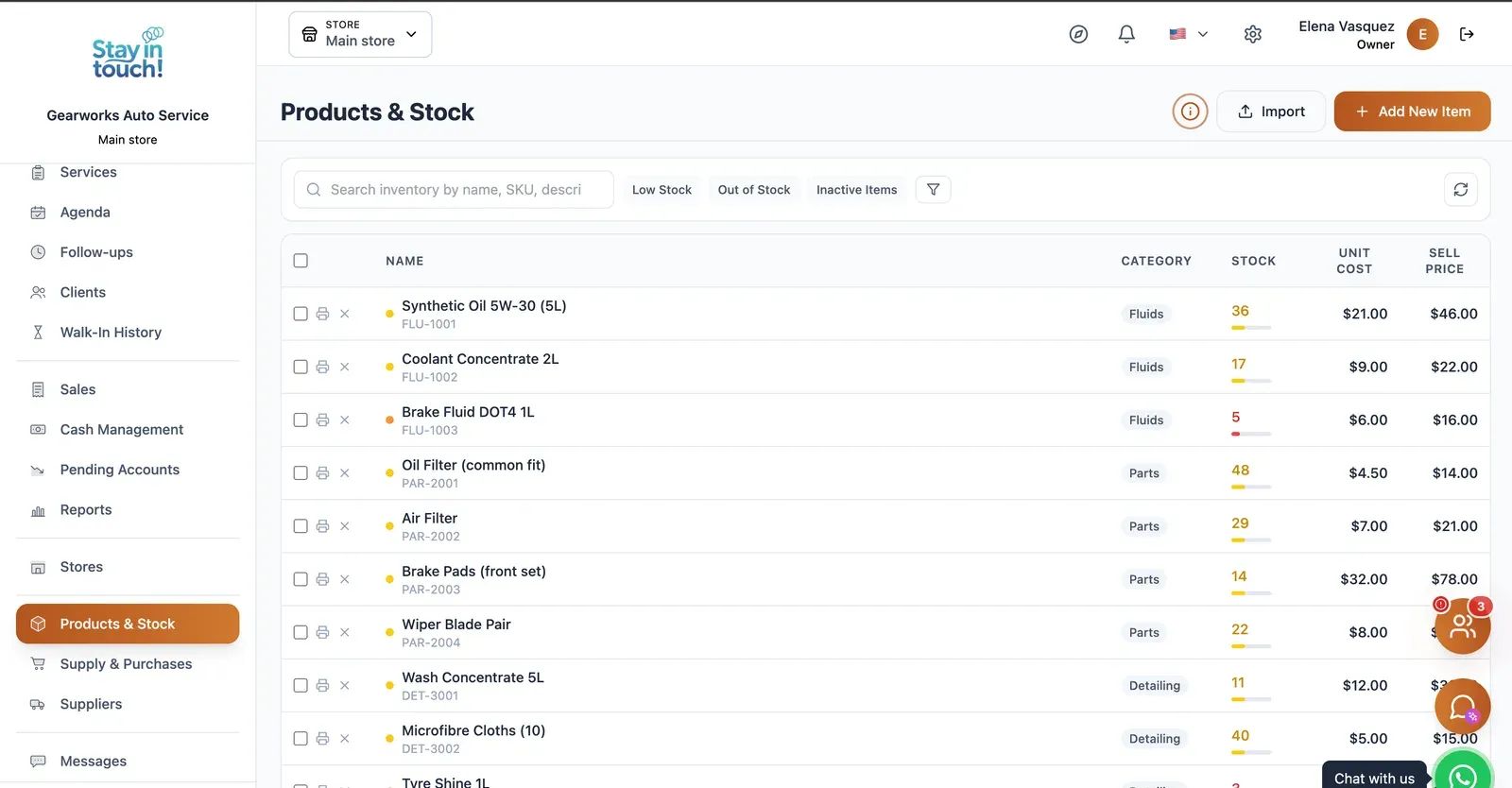Click the logout arrow icon
The image size is (1512, 788).
[x=1467, y=34]
